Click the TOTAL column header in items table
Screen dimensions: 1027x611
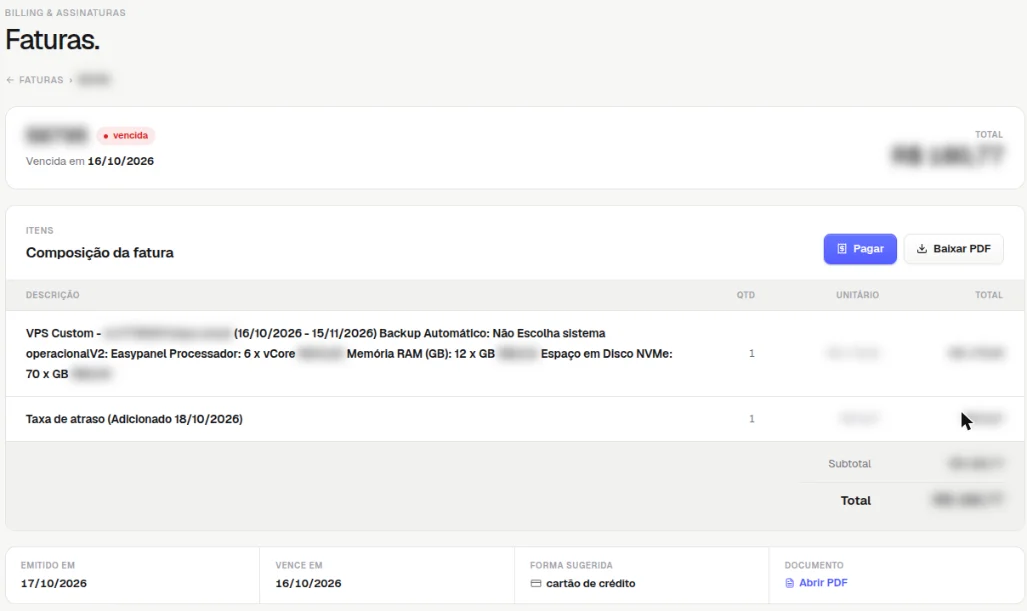click(988, 295)
